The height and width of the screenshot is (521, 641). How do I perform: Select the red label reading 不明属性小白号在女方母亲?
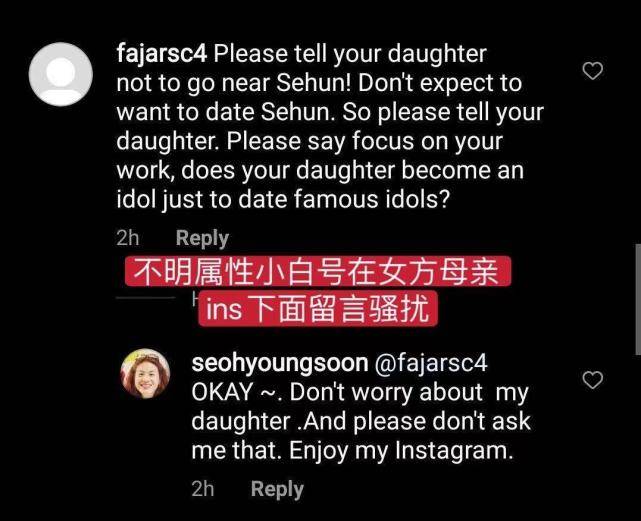click(x=318, y=271)
